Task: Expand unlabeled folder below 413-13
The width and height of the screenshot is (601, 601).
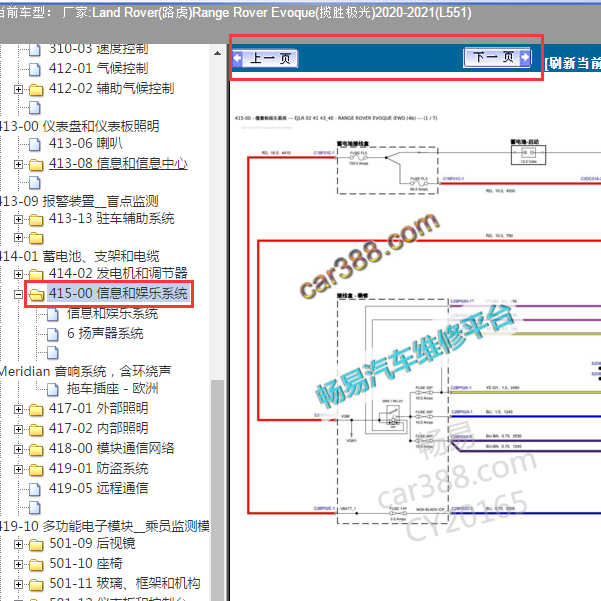Action: (18, 238)
